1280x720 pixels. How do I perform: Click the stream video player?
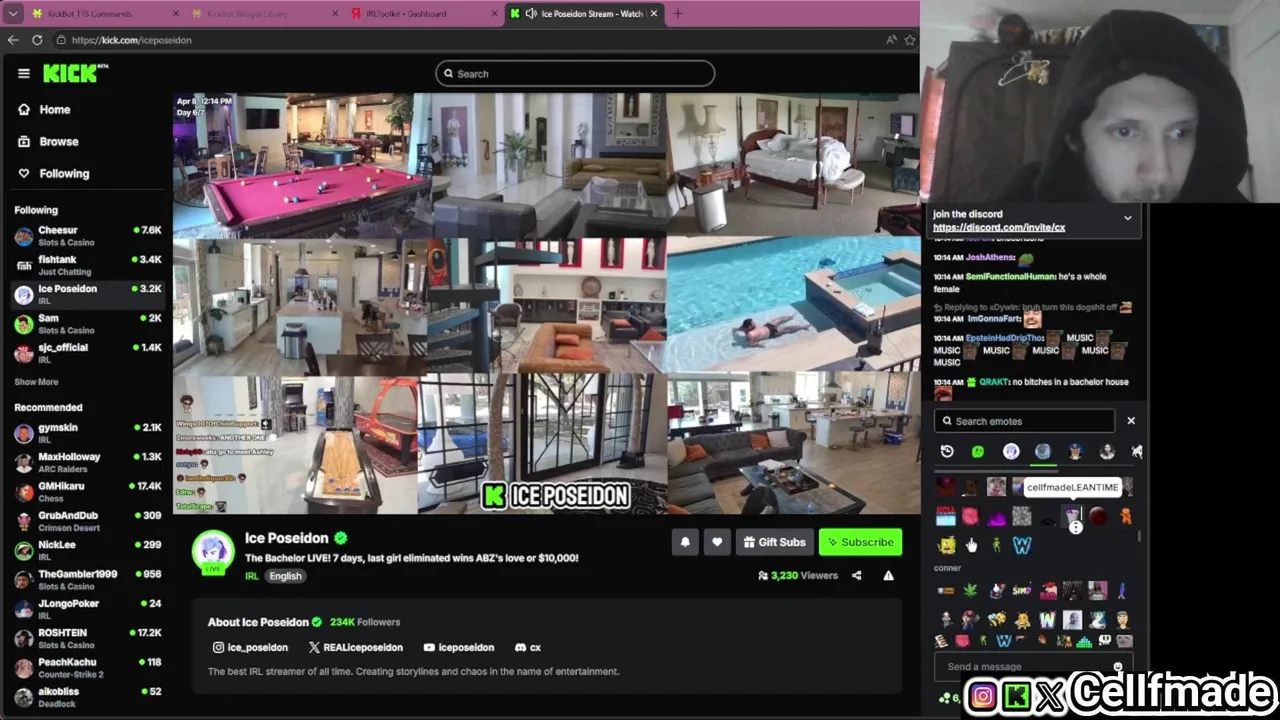546,304
